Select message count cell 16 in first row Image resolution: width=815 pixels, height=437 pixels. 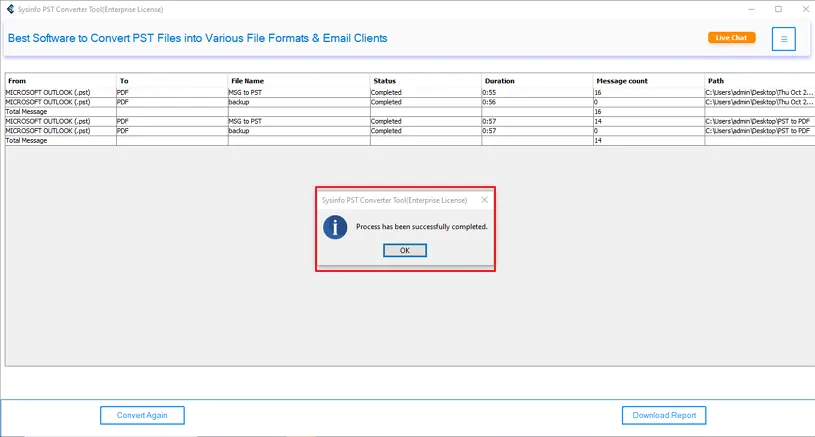click(x=649, y=92)
